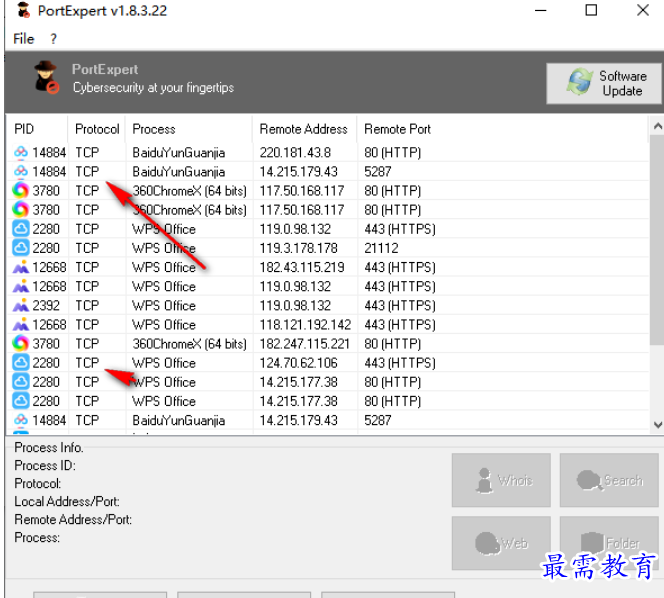Click the WPS Office icon for 118.121.192.142
Screen dimensions: 664x598
point(20,324)
